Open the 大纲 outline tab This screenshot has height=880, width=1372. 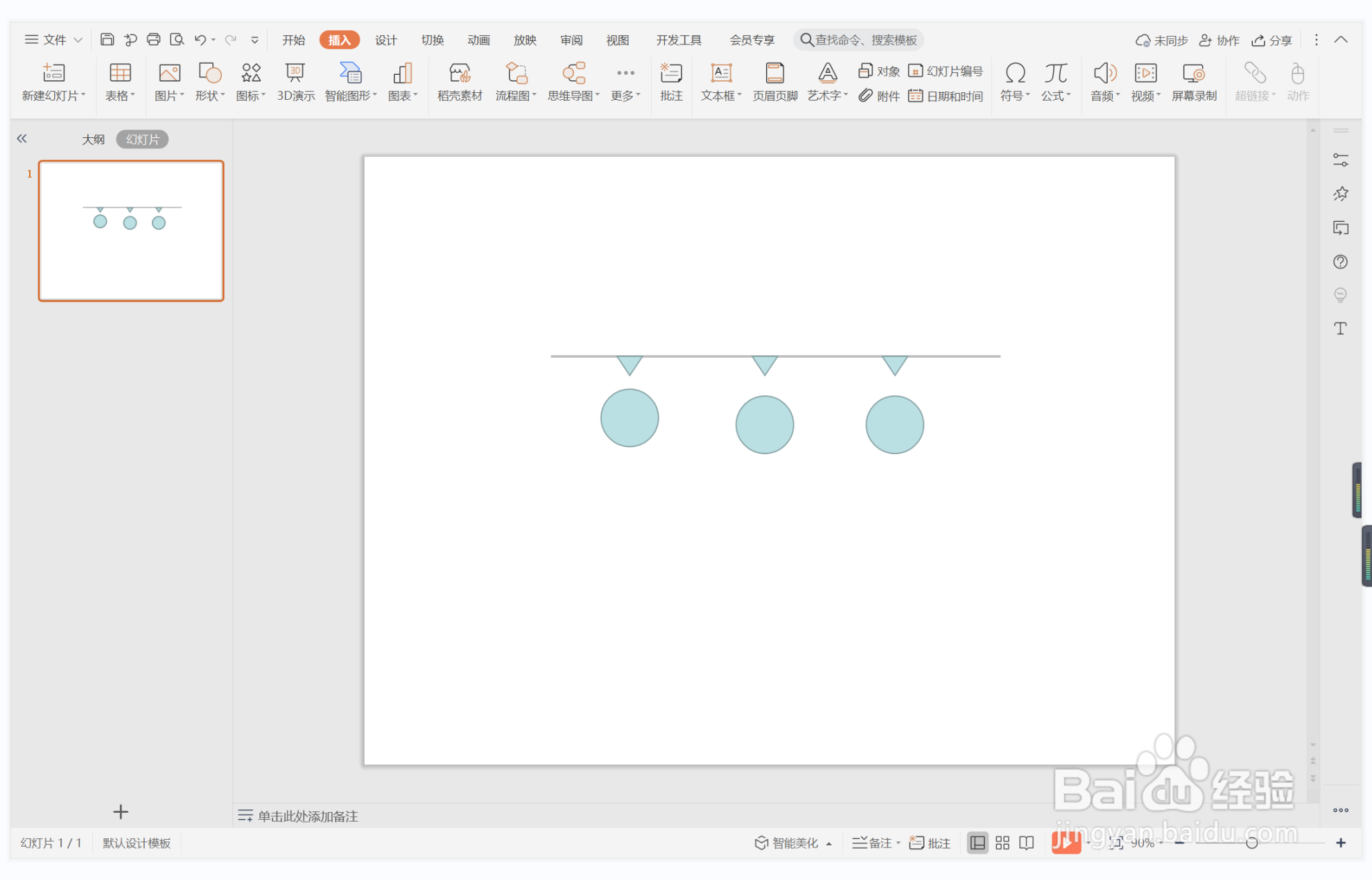coord(93,139)
